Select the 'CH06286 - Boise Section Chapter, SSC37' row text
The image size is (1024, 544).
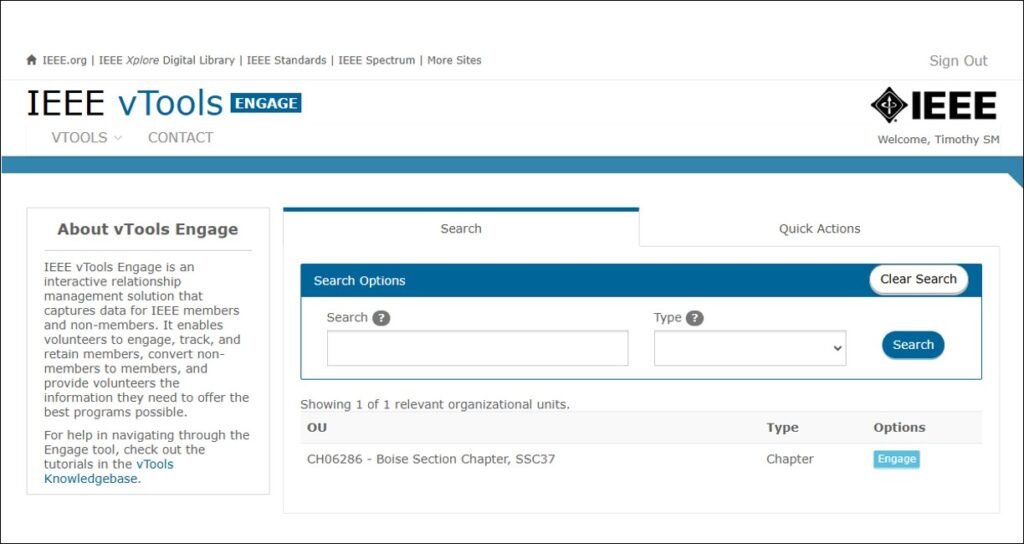(431, 459)
